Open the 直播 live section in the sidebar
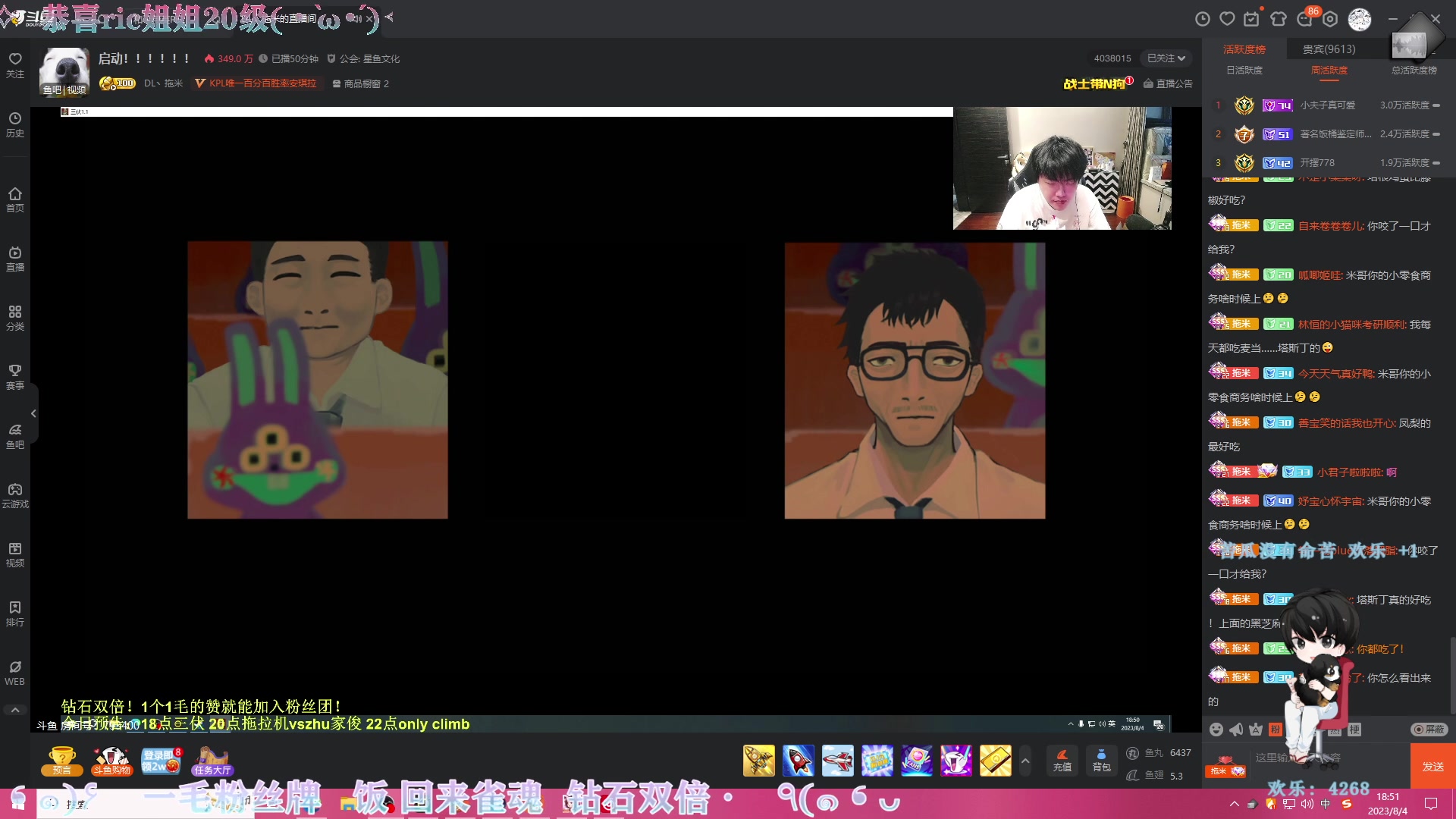 [x=15, y=259]
